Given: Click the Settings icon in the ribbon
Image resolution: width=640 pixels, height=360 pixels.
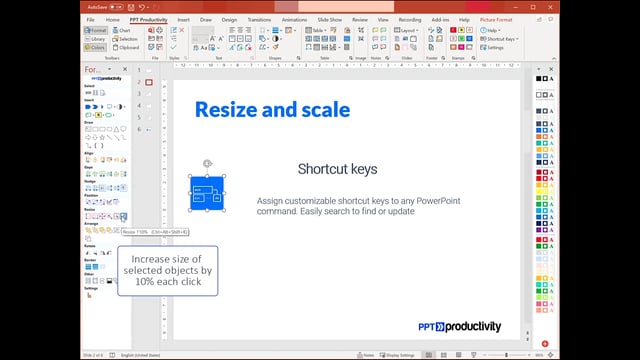Looking at the screenshot, I should 492,48.
